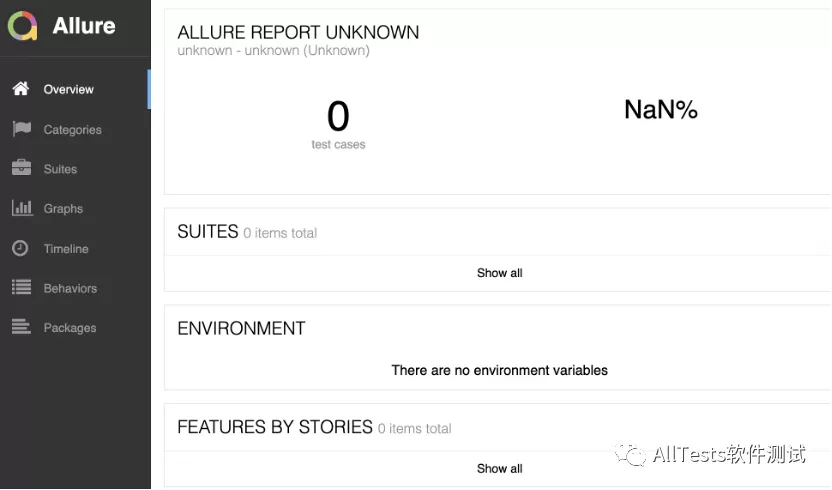832x490 pixels.
Task: Click the SUITES widget heading
Action: (x=208, y=231)
